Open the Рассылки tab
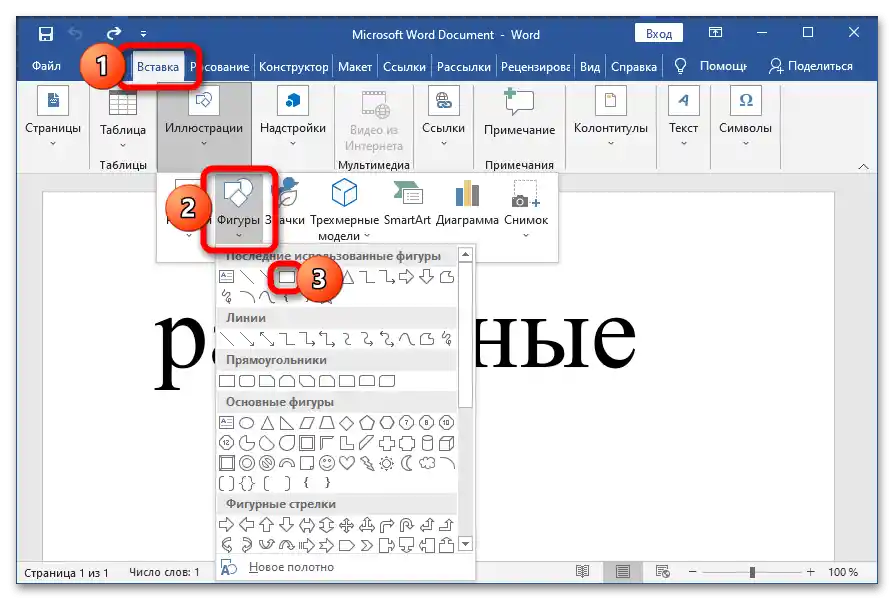The height and width of the screenshot is (600, 894). pyautogui.click(x=464, y=67)
